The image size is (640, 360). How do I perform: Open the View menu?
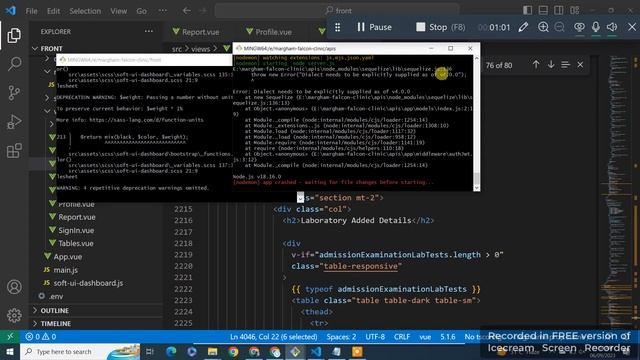pos(118,11)
